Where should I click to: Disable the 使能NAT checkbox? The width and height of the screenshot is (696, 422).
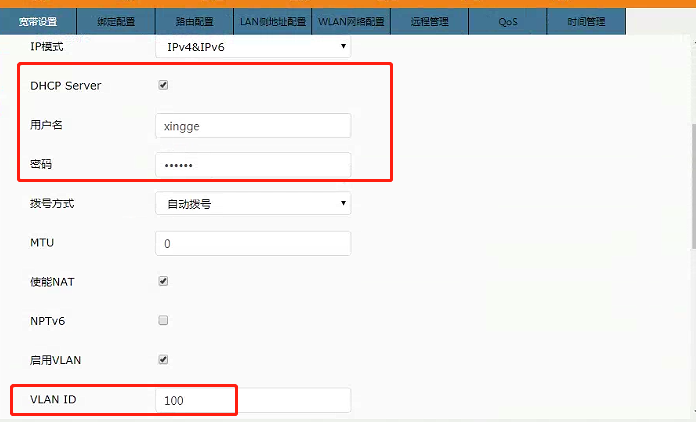click(x=164, y=282)
